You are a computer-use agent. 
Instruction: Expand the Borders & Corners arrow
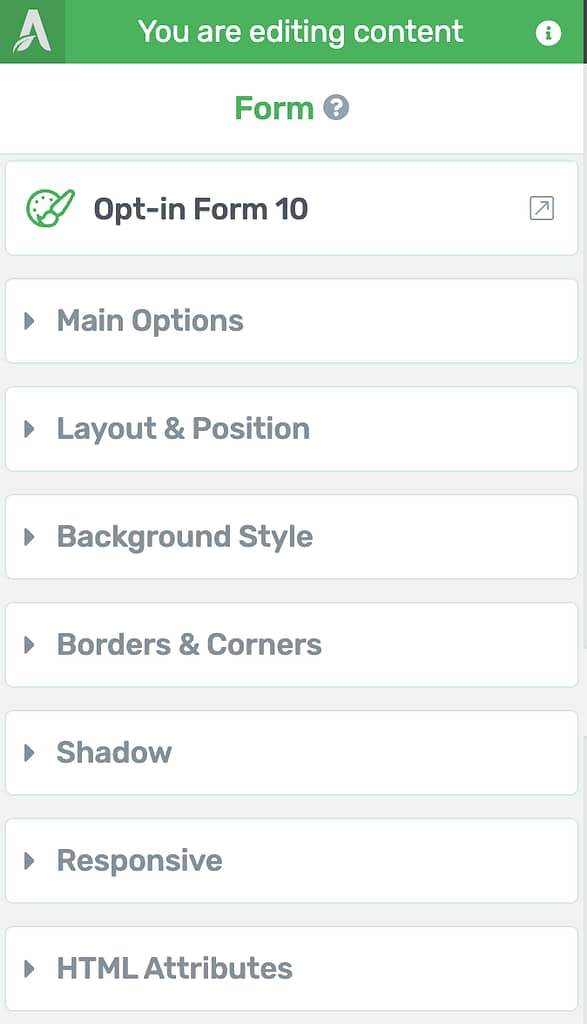coord(29,645)
